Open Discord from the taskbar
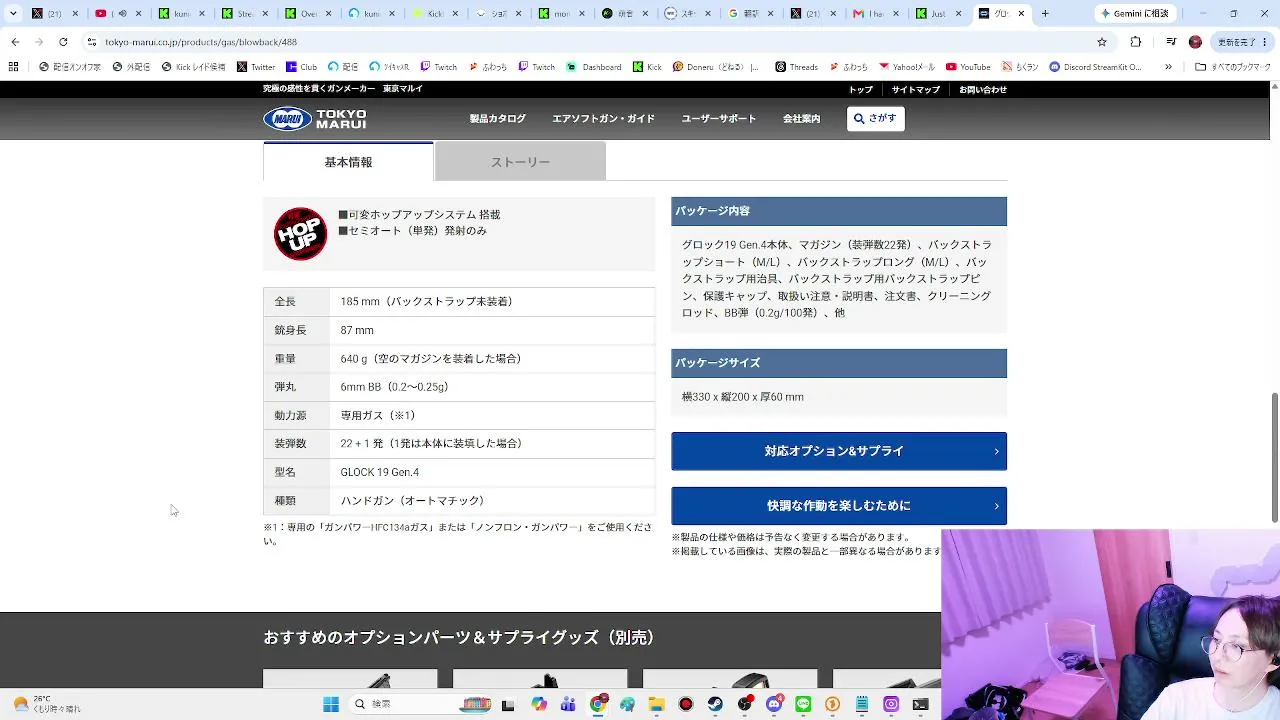Screen dimensions: 1280x720 [x=774, y=704]
